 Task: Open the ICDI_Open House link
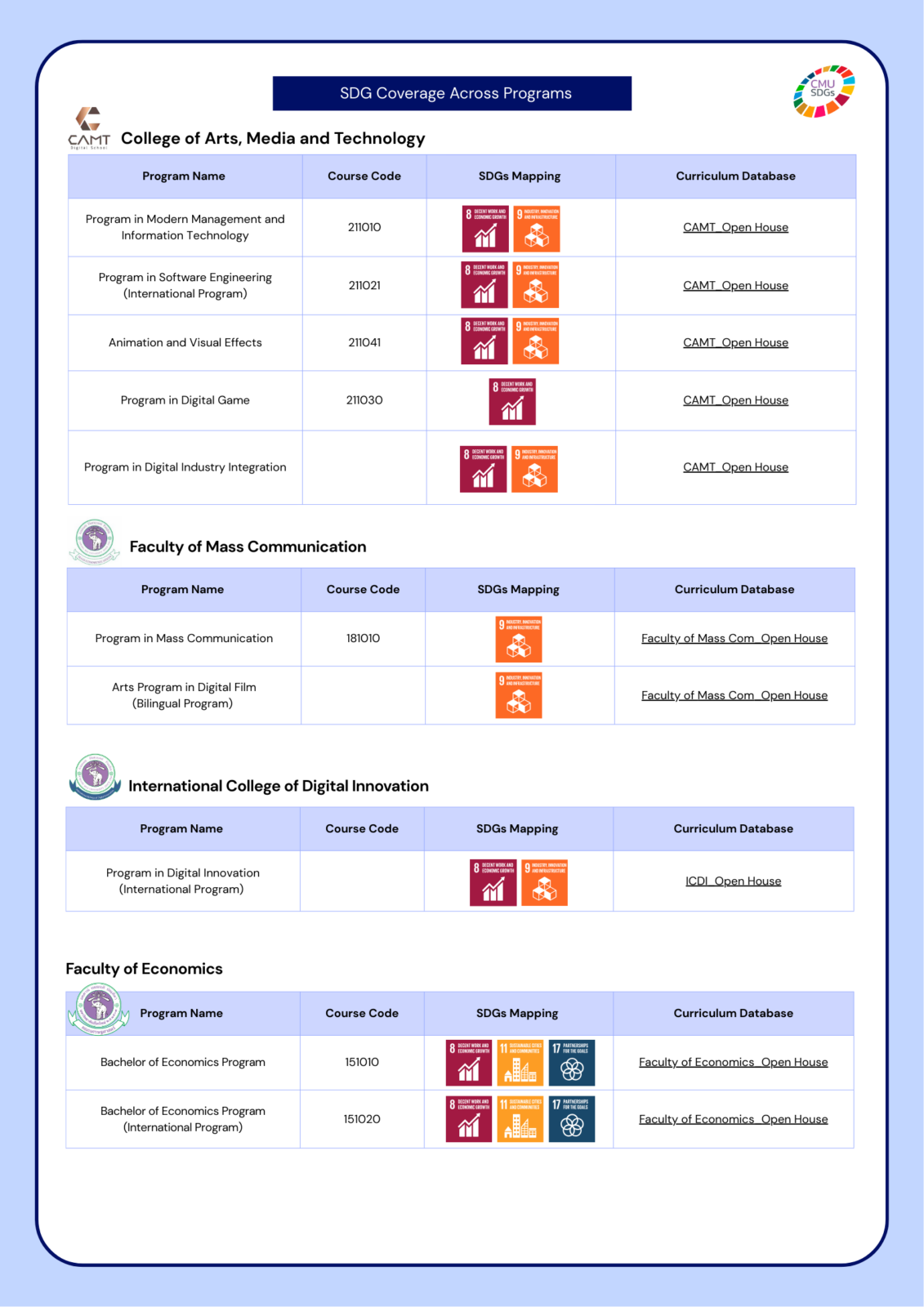click(x=733, y=881)
